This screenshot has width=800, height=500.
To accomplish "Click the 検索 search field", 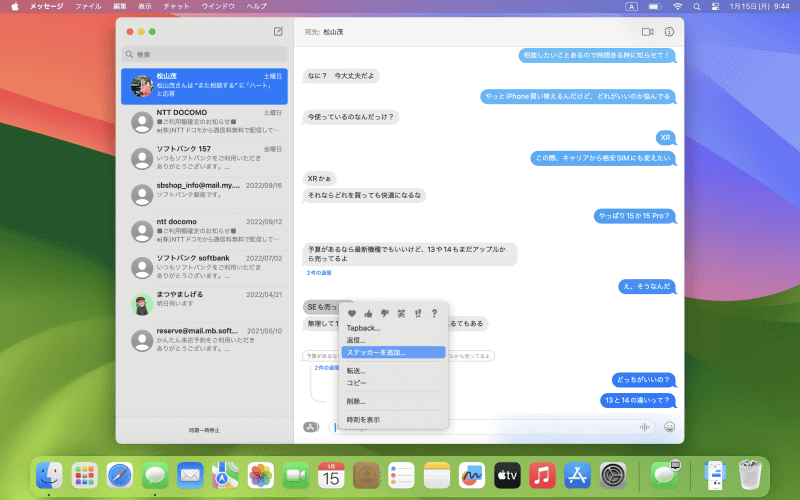I will pyautogui.click(x=205, y=54).
